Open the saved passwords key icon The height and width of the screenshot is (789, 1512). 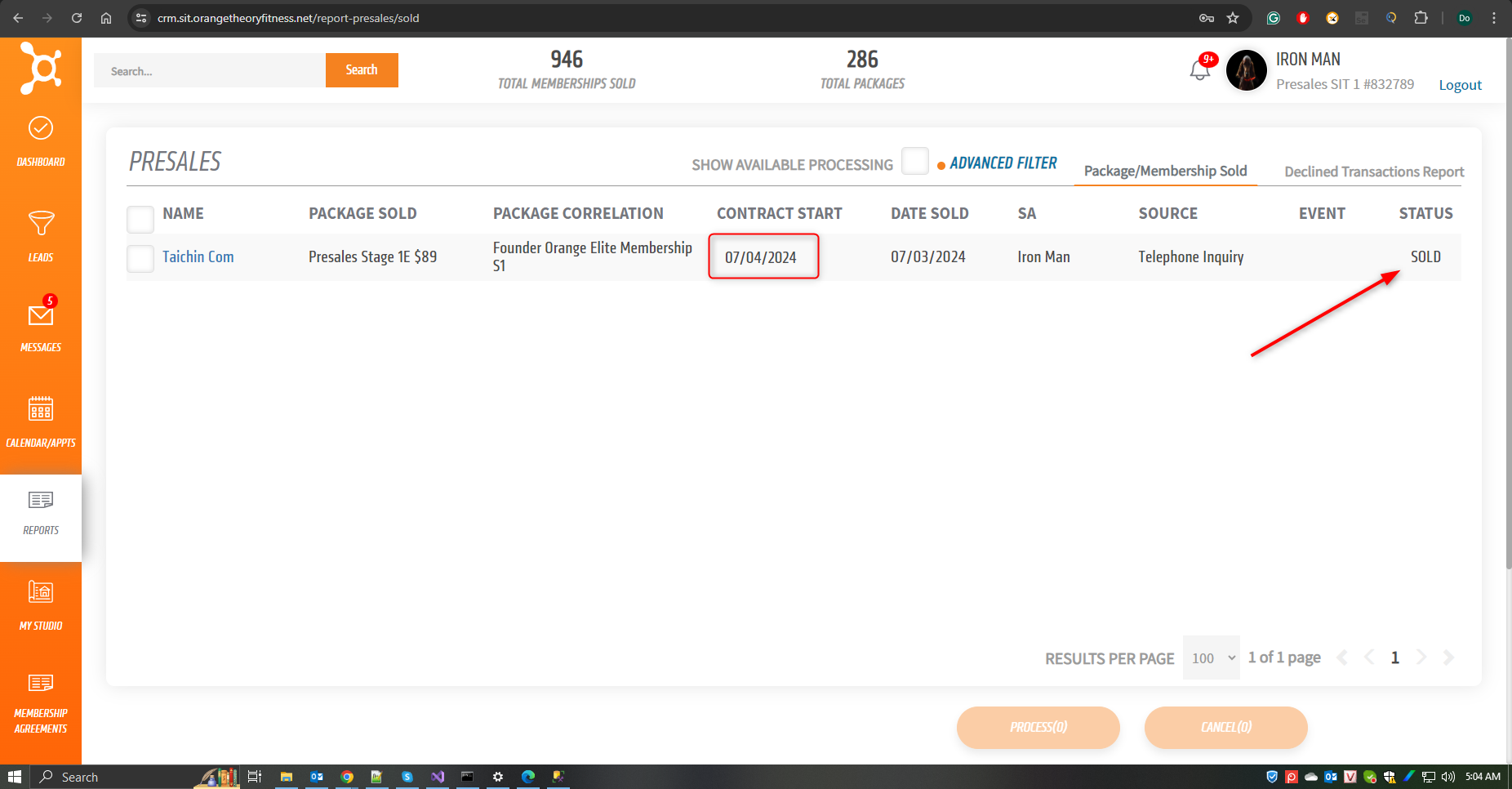(x=1206, y=18)
